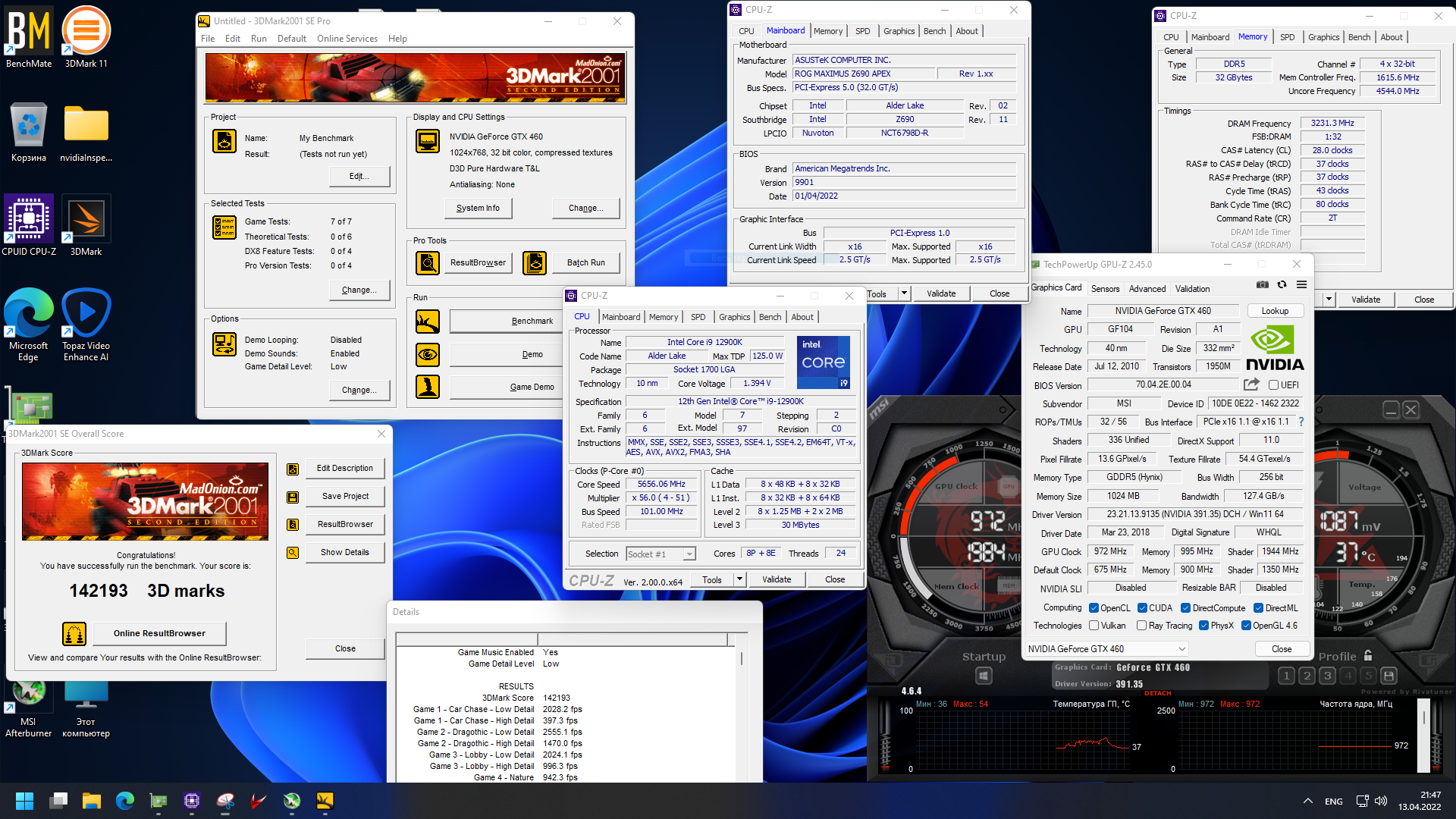1456x819 pixels.
Task: Open the 3DMark 11 desktop shortcut
Action: point(86,36)
